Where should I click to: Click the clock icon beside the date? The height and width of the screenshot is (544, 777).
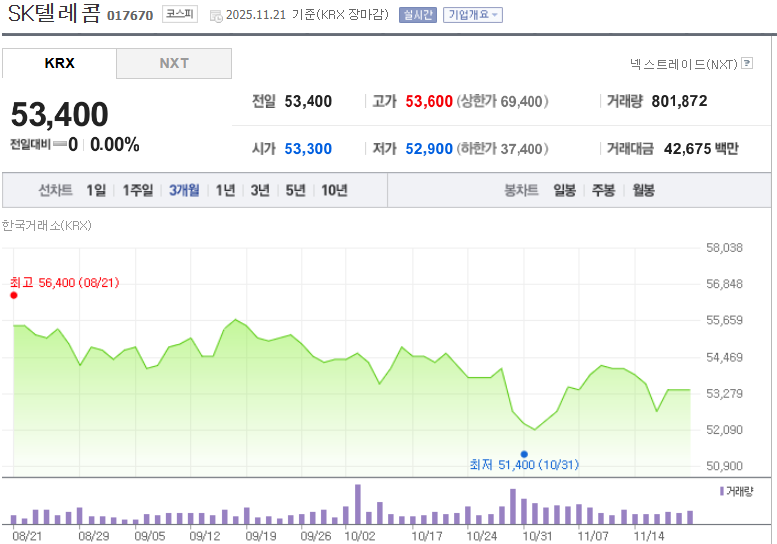click(216, 16)
